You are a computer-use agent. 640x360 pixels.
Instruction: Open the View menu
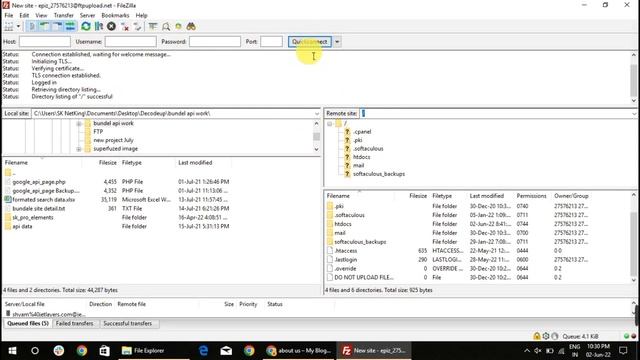tap(41, 15)
